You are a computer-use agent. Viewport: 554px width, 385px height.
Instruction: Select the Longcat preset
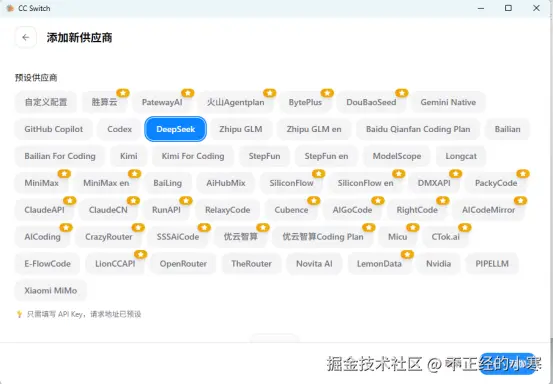pyautogui.click(x=461, y=156)
